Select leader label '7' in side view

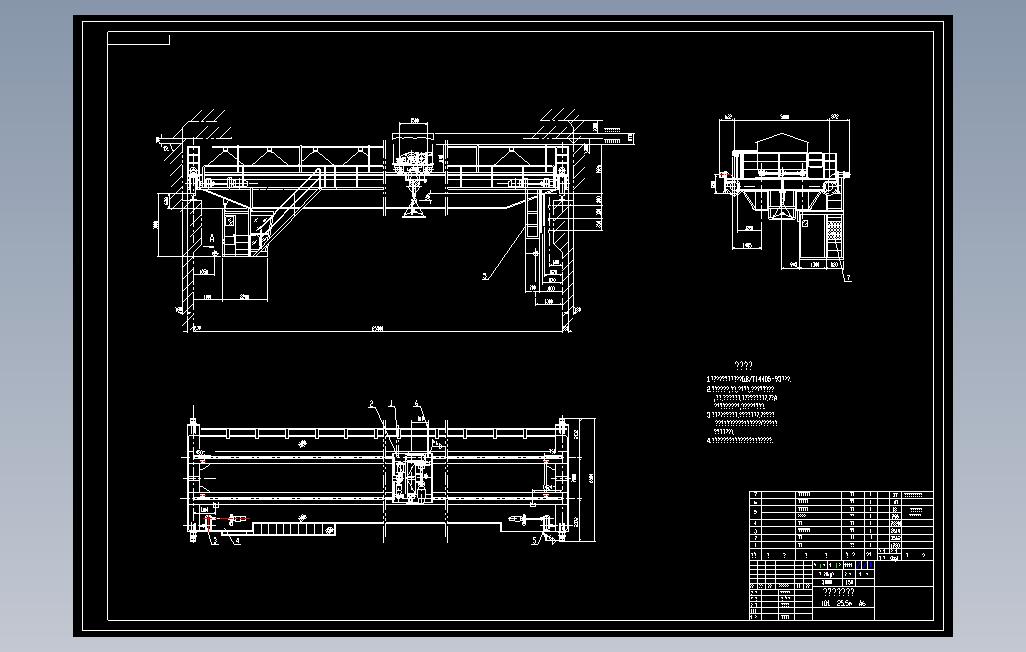849,278
